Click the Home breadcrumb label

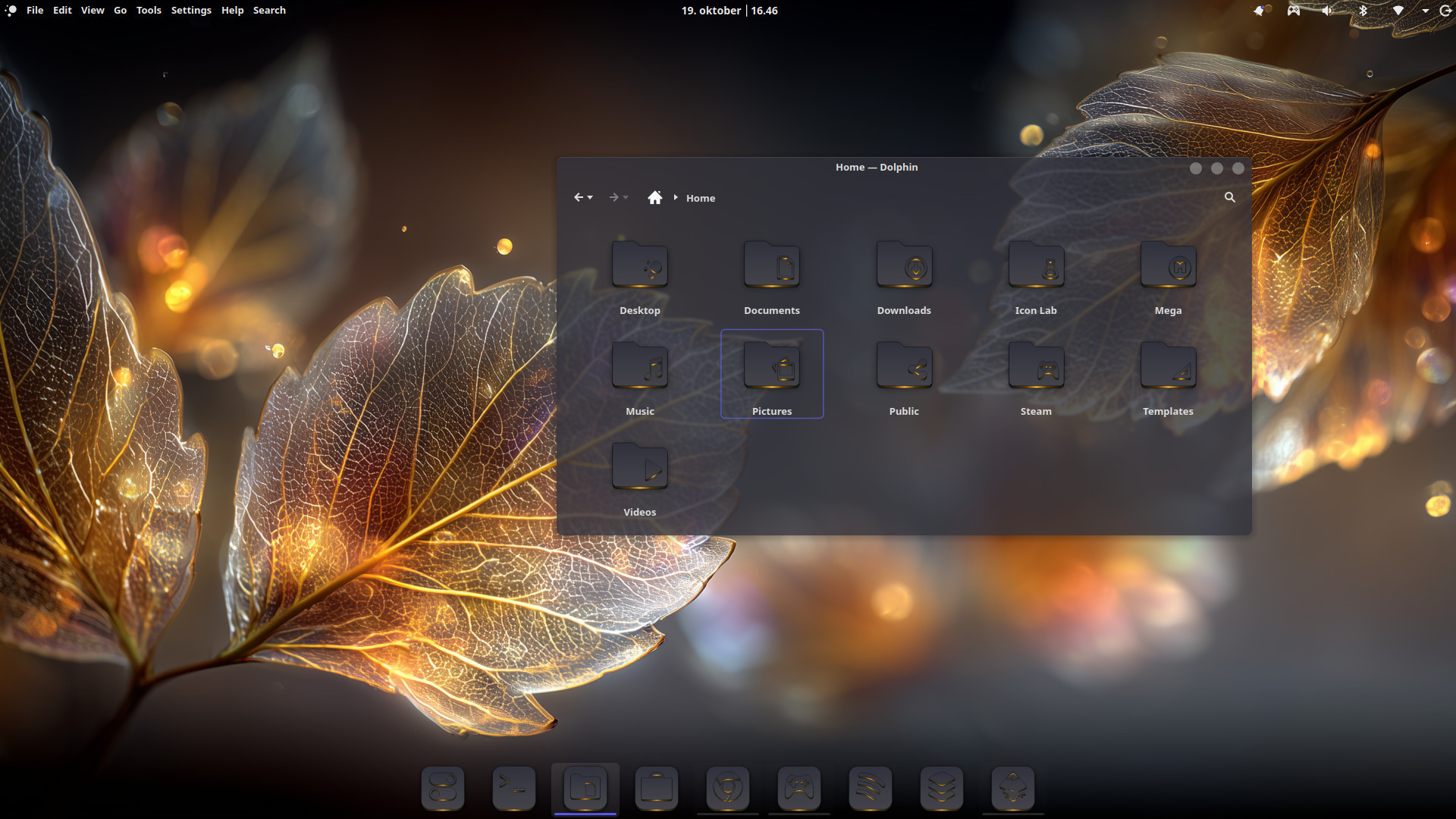coord(700,198)
